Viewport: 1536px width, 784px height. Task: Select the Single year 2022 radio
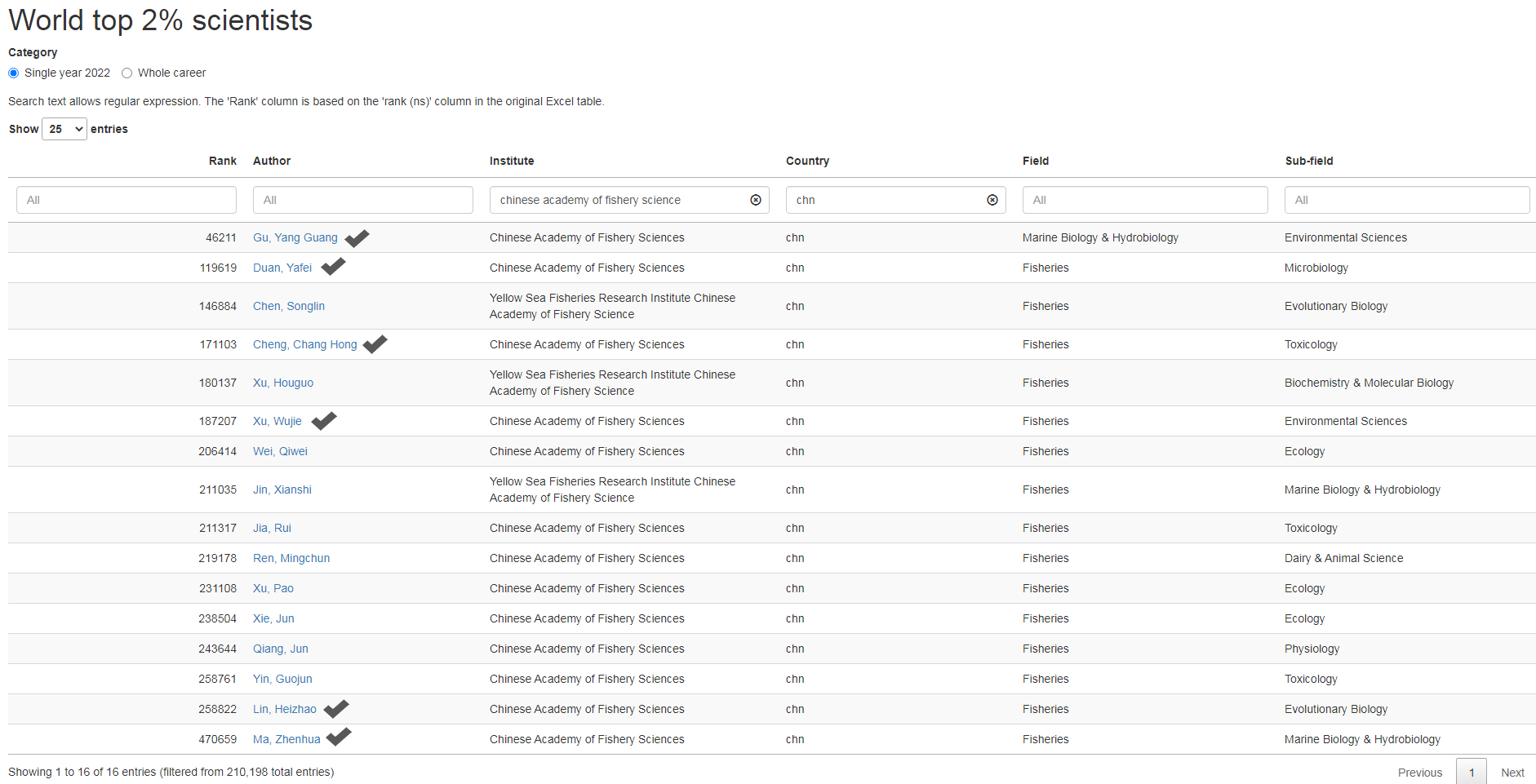(13, 73)
